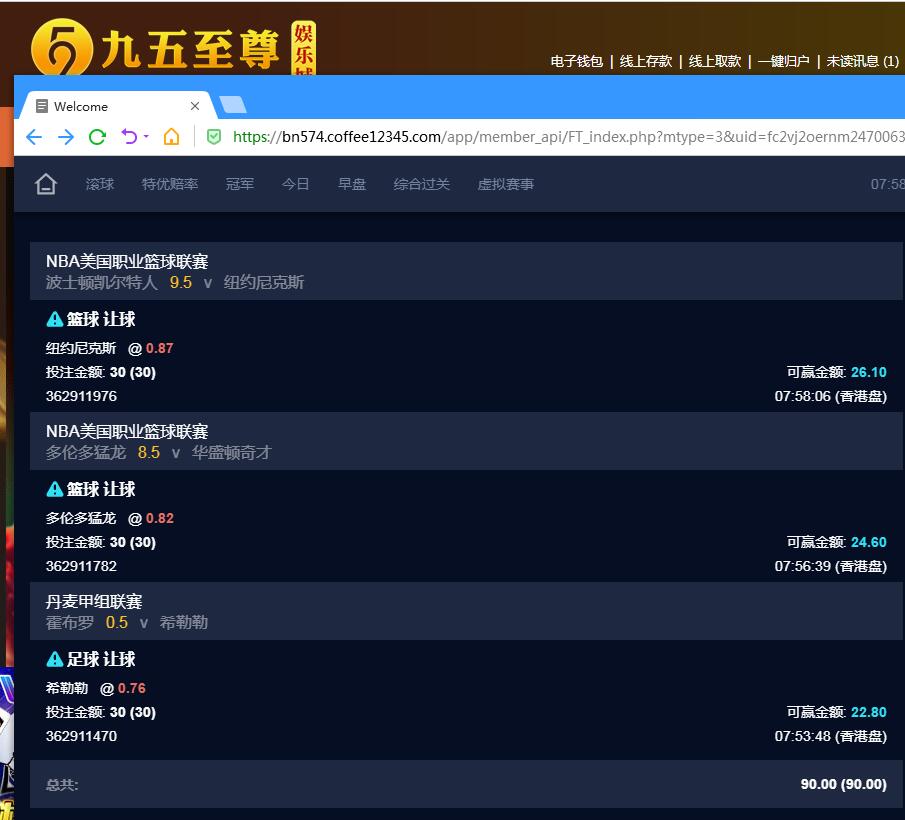
Task: Click timestamp 07:53:48 (香港盘)
Action: coord(831,736)
